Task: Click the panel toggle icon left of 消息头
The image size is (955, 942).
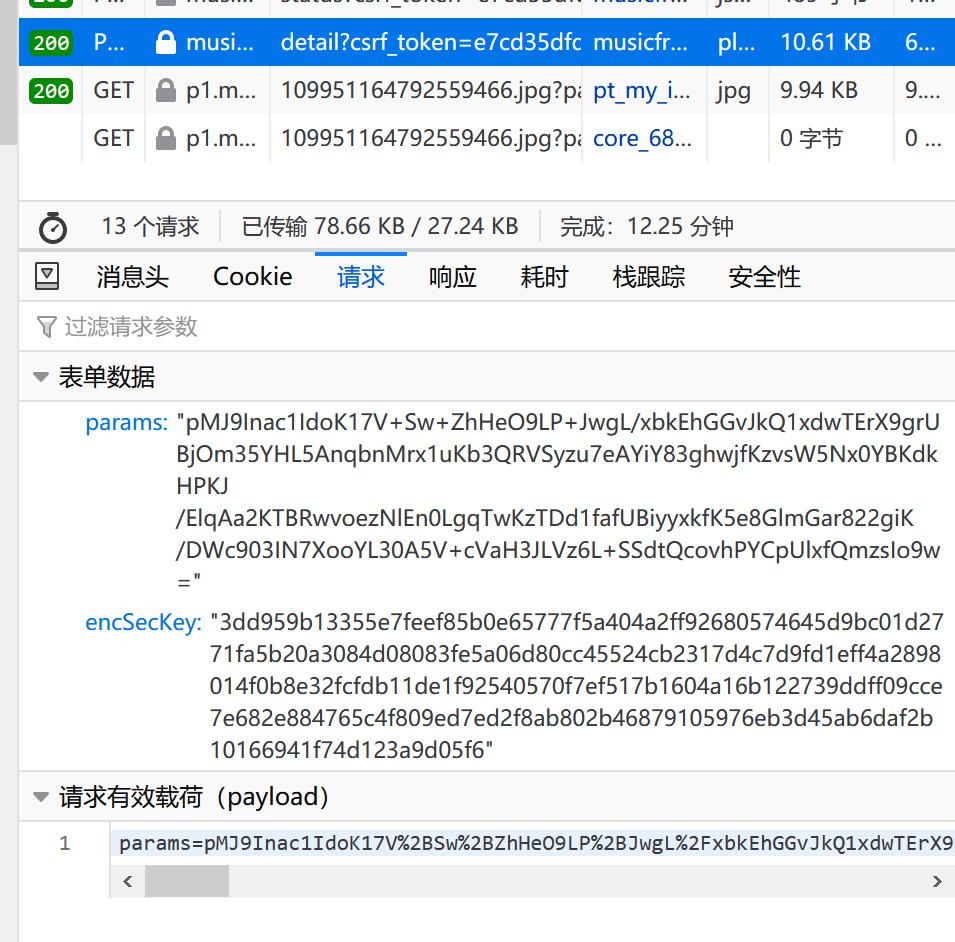Action: pyautogui.click(x=47, y=277)
